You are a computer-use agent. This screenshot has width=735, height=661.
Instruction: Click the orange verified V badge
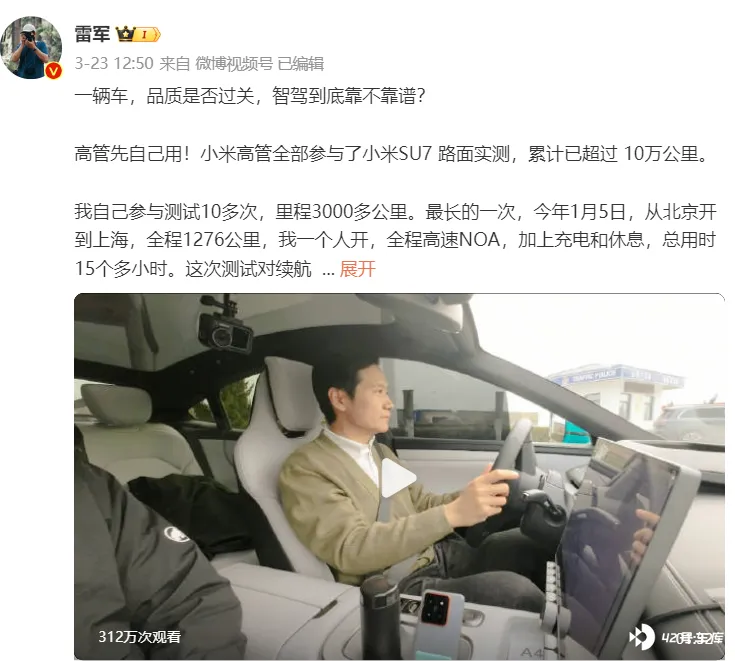coord(54,71)
